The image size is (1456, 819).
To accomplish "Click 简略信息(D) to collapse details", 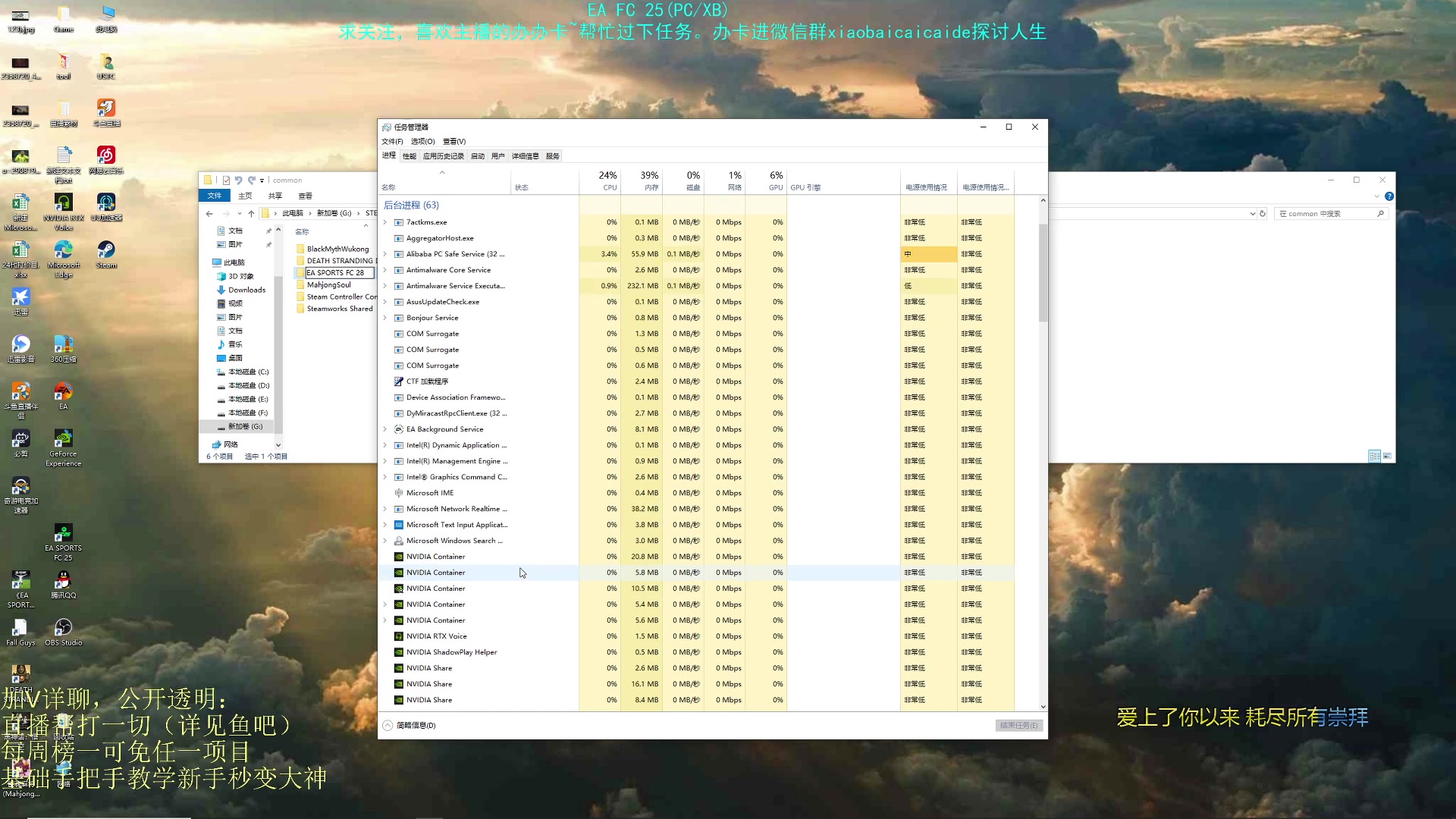I will pyautogui.click(x=409, y=726).
